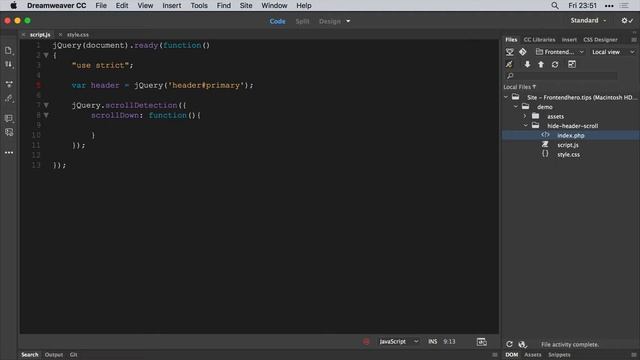Sort by Local Files column header

coord(520,87)
